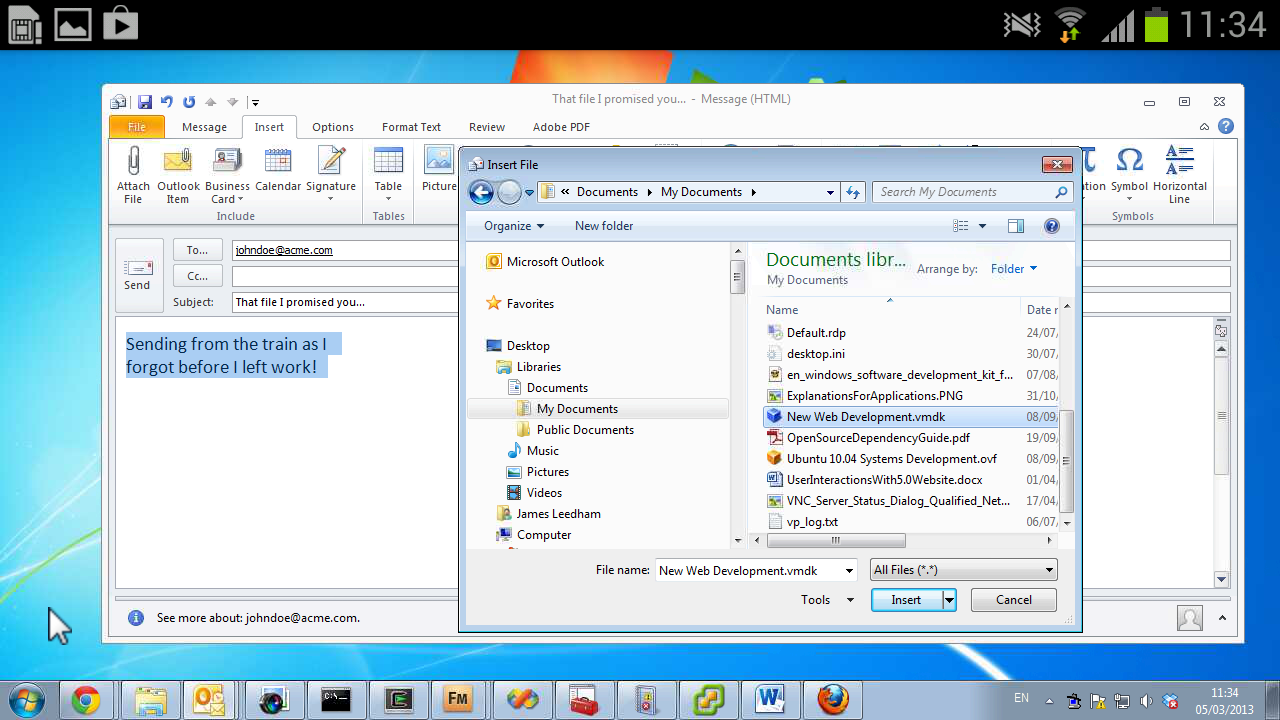This screenshot has width=1280, height=720.
Task: Click the New folder button
Action: (604, 226)
